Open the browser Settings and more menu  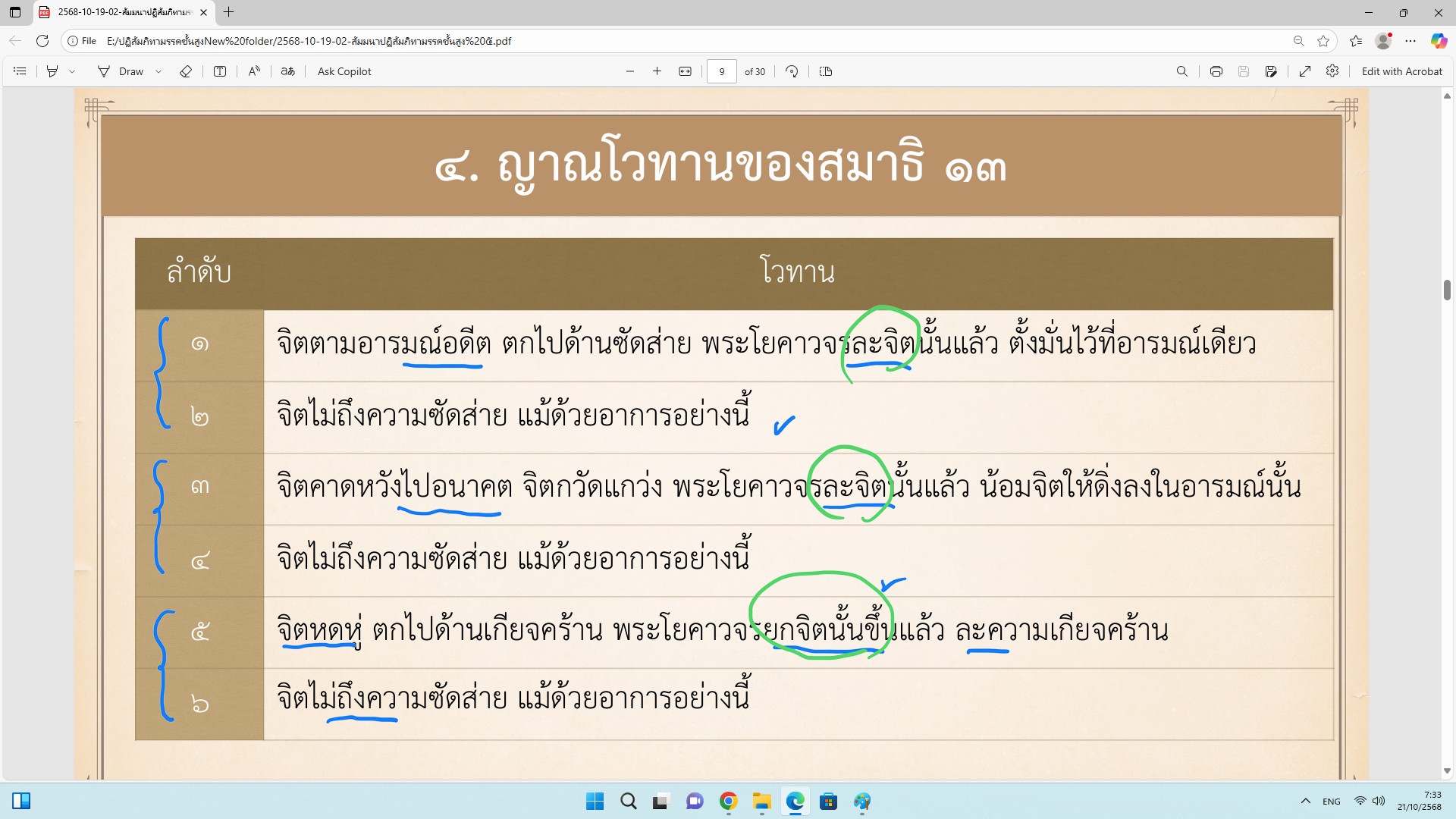pos(1410,41)
